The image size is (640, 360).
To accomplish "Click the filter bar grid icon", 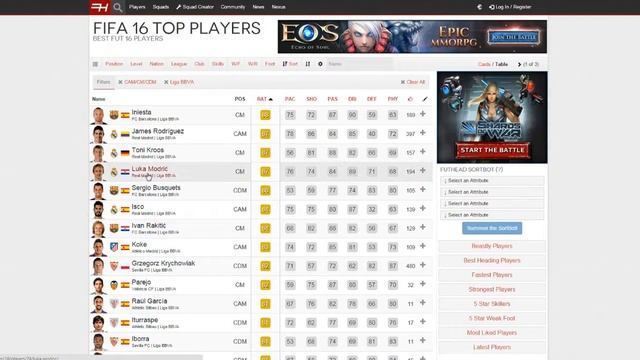I will pyautogui.click(x=95, y=64).
